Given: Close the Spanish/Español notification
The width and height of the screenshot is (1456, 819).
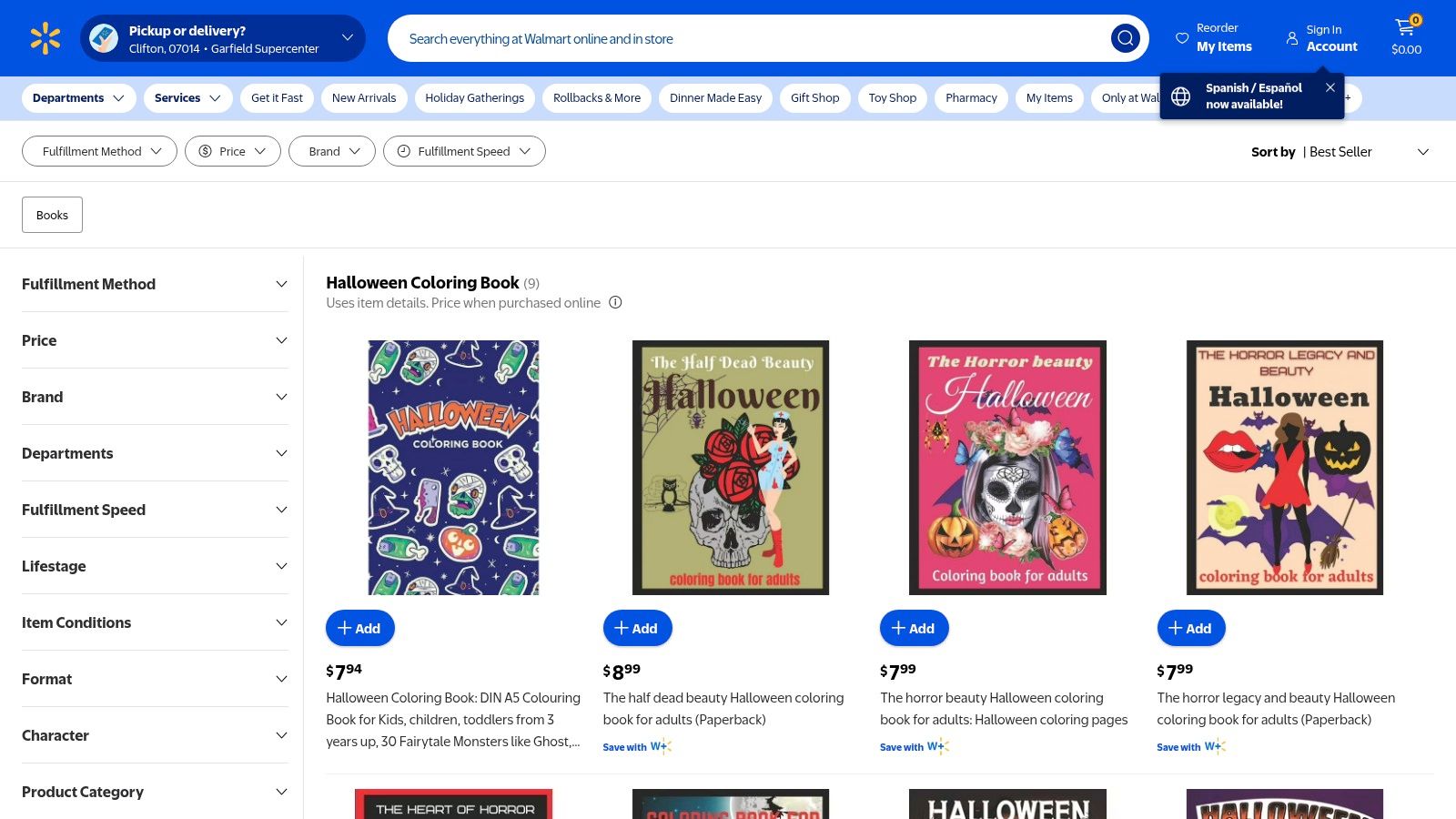Looking at the screenshot, I should (1330, 87).
